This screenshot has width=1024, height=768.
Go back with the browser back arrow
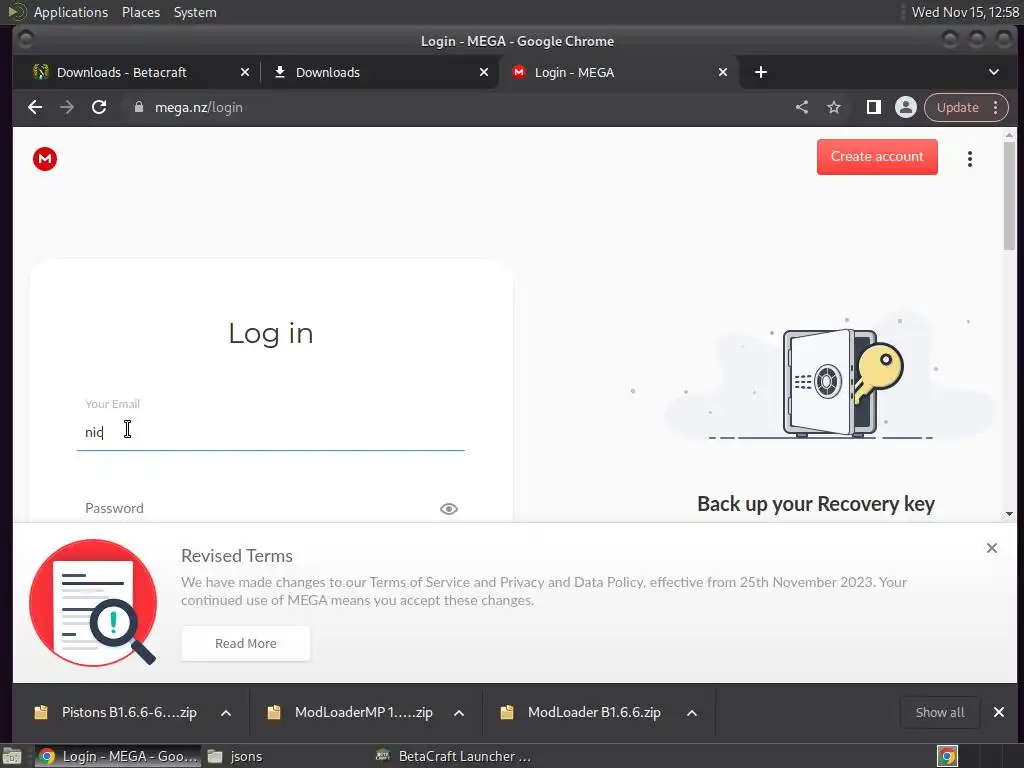(35, 107)
